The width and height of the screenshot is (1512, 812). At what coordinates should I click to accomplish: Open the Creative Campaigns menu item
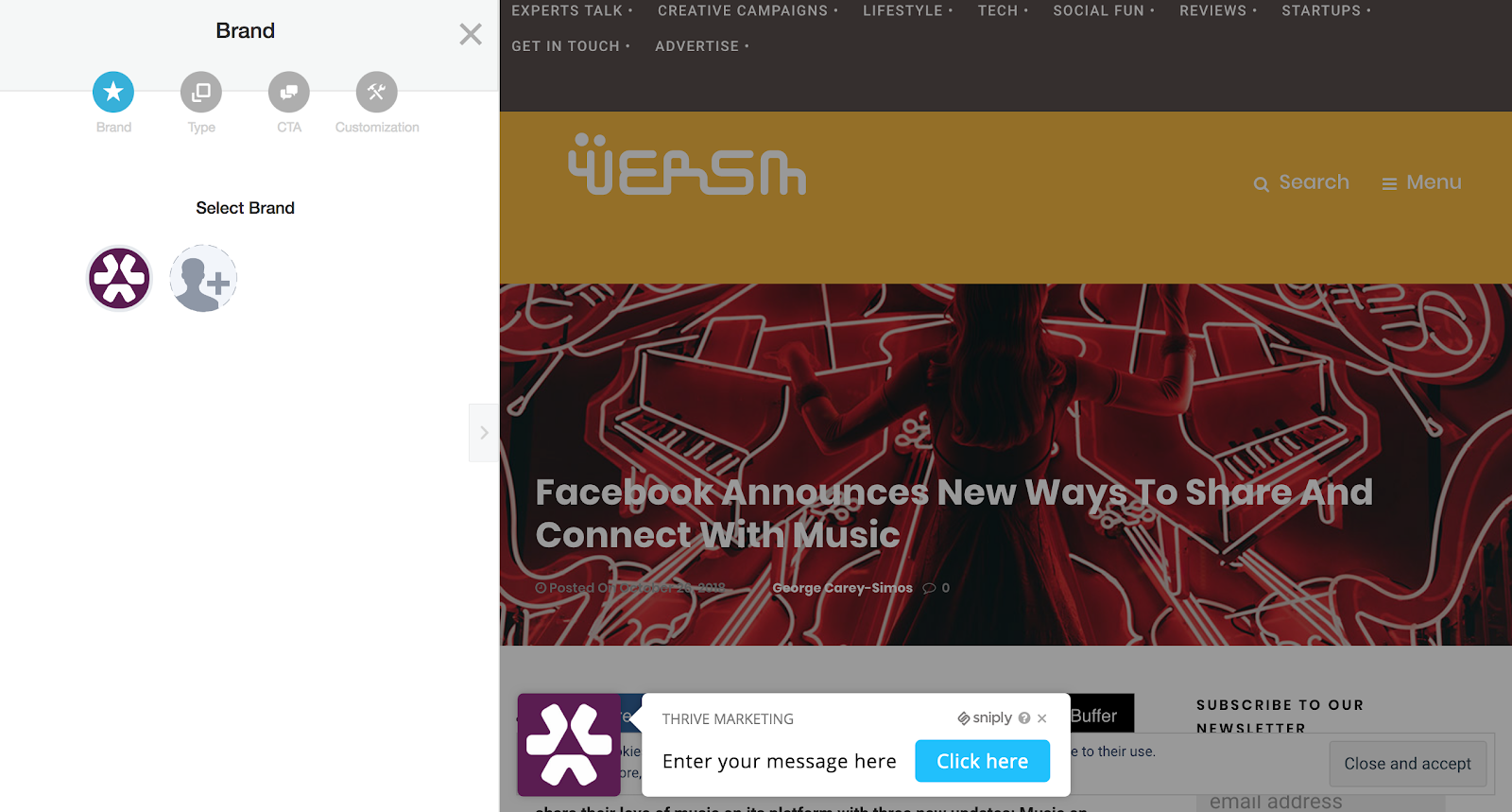tap(747, 10)
